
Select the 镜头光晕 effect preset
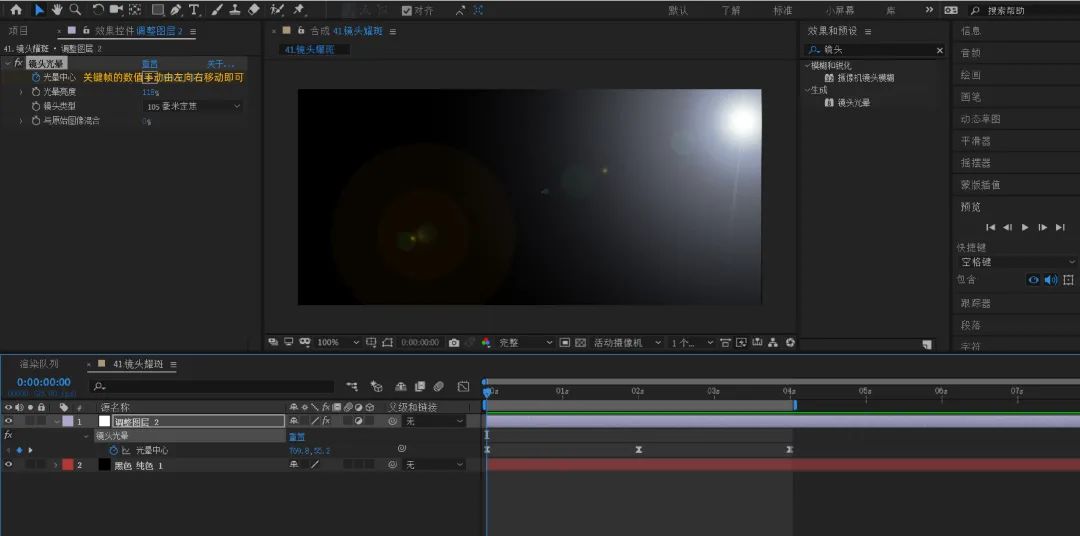[853, 103]
